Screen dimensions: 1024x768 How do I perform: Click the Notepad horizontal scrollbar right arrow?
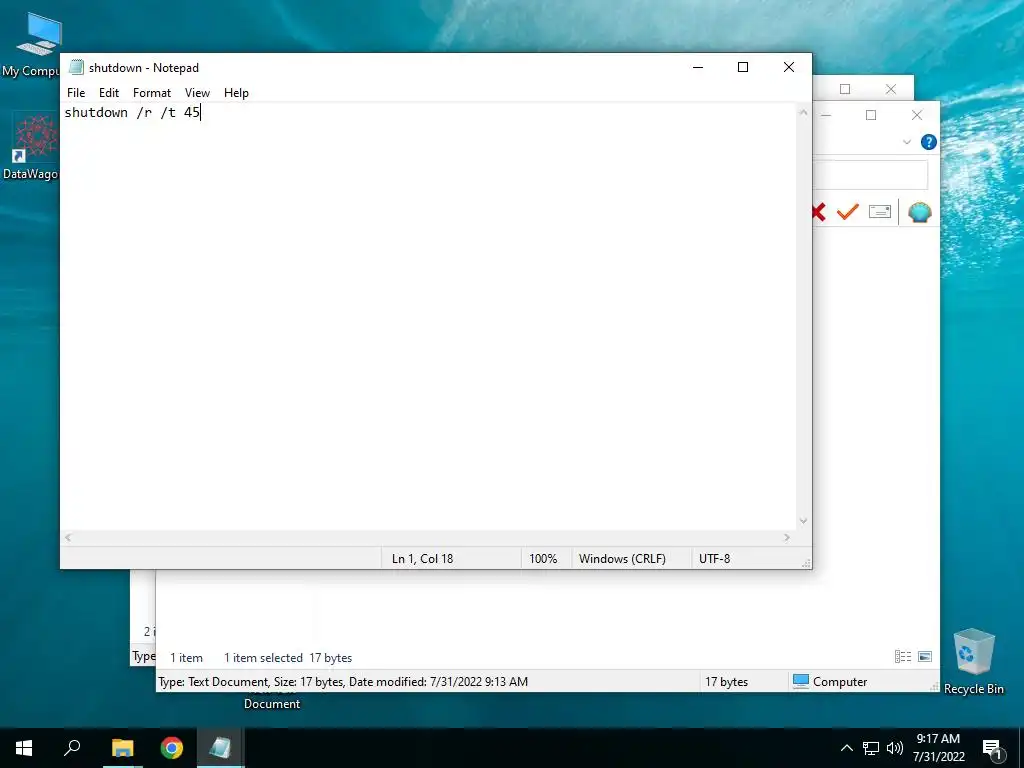click(x=787, y=537)
